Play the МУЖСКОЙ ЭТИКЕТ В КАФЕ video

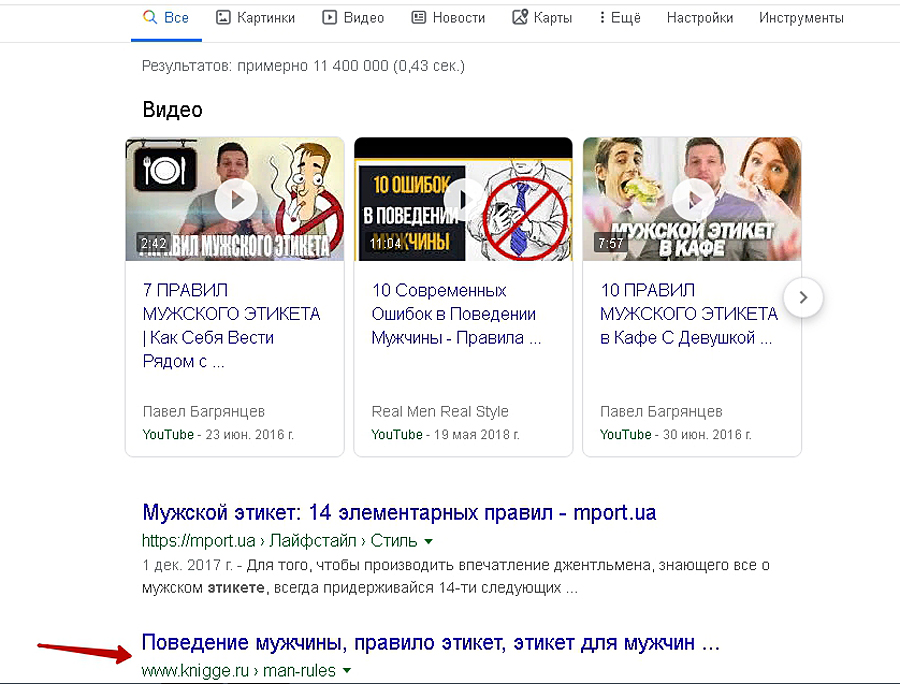pos(692,199)
